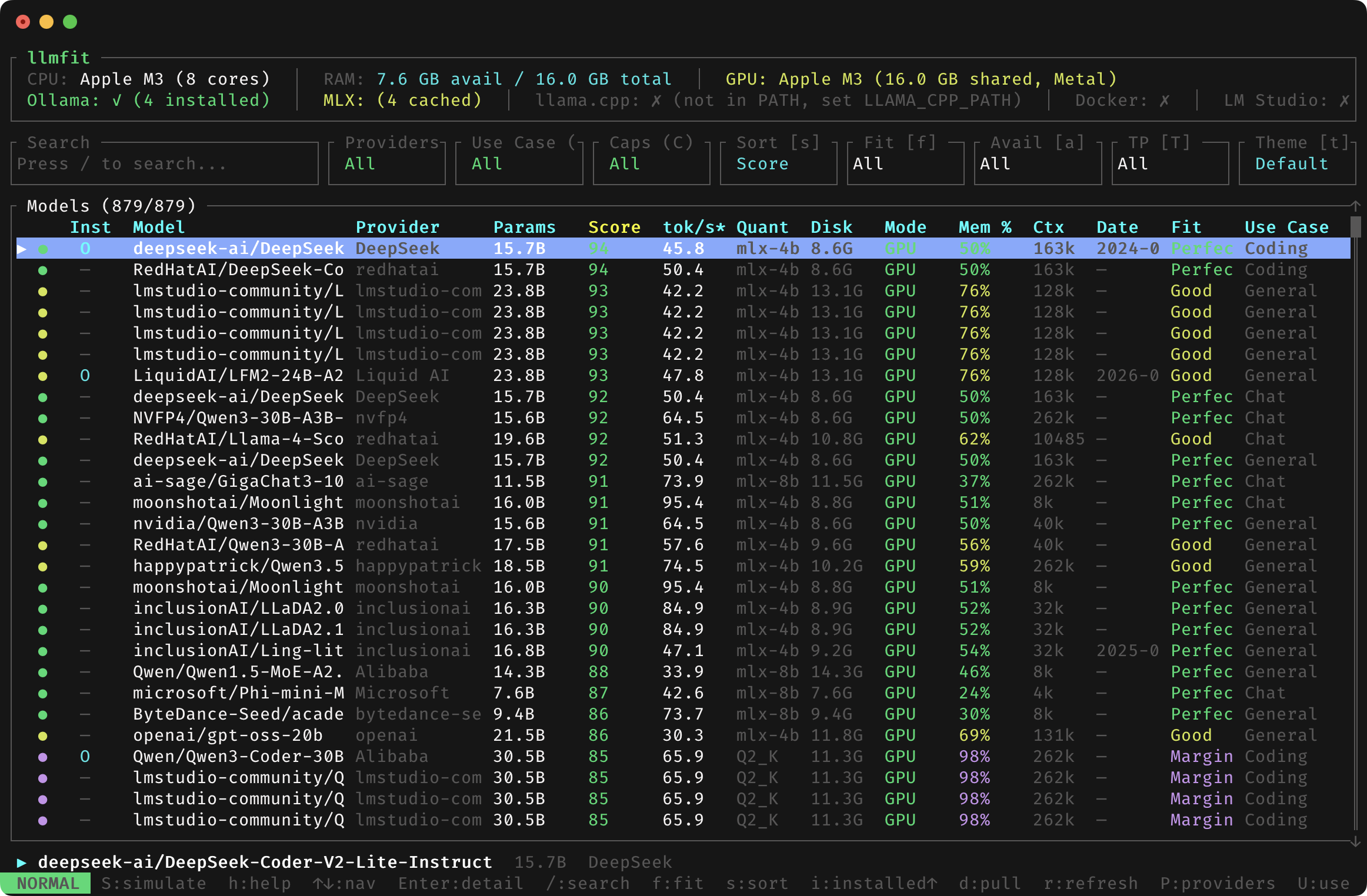1367x896 pixels.
Task: Click the red close window button
Action: click(x=23, y=22)
